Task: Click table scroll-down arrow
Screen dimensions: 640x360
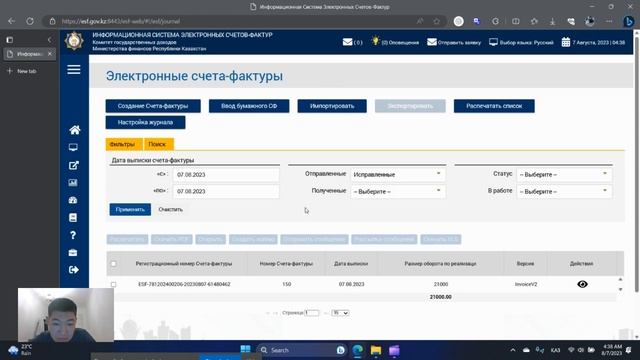Action: [620, 289]
